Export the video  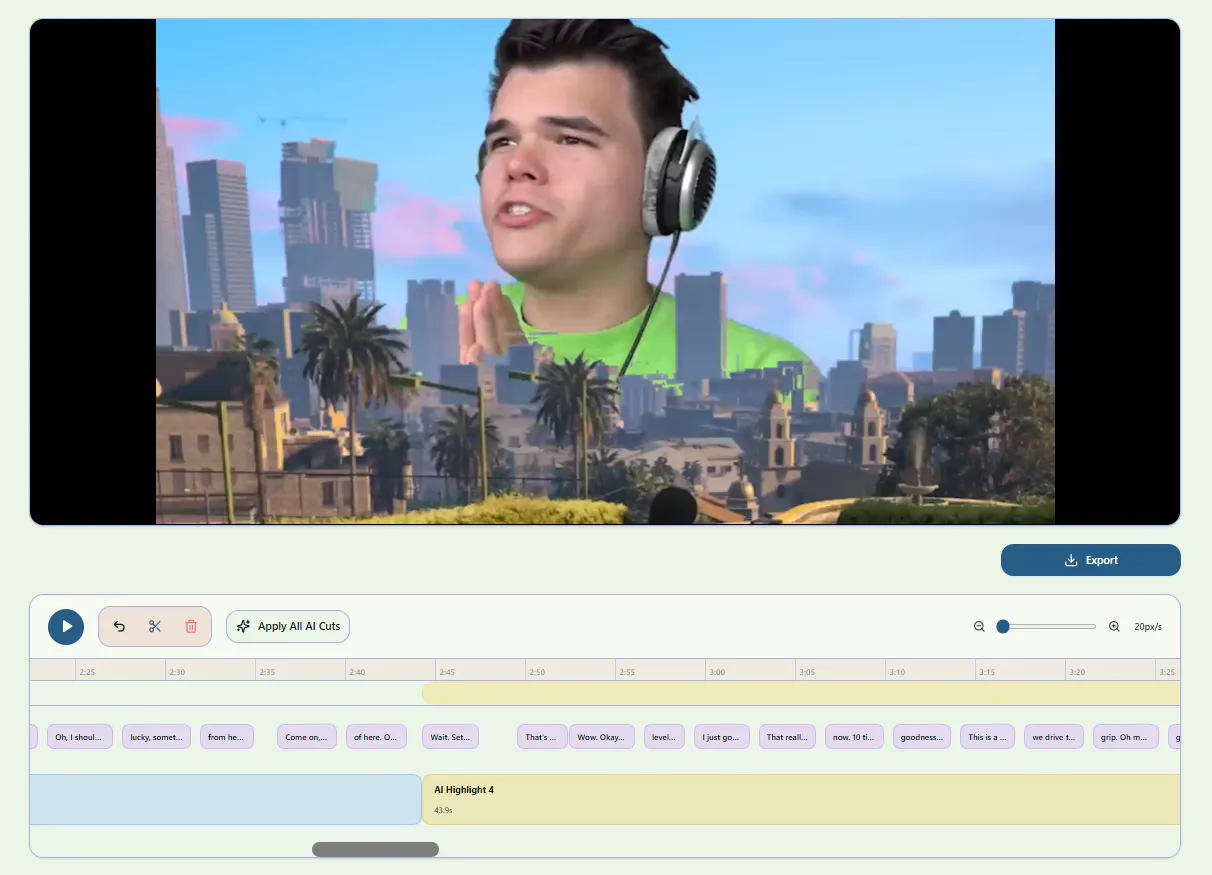(1090, 560)
